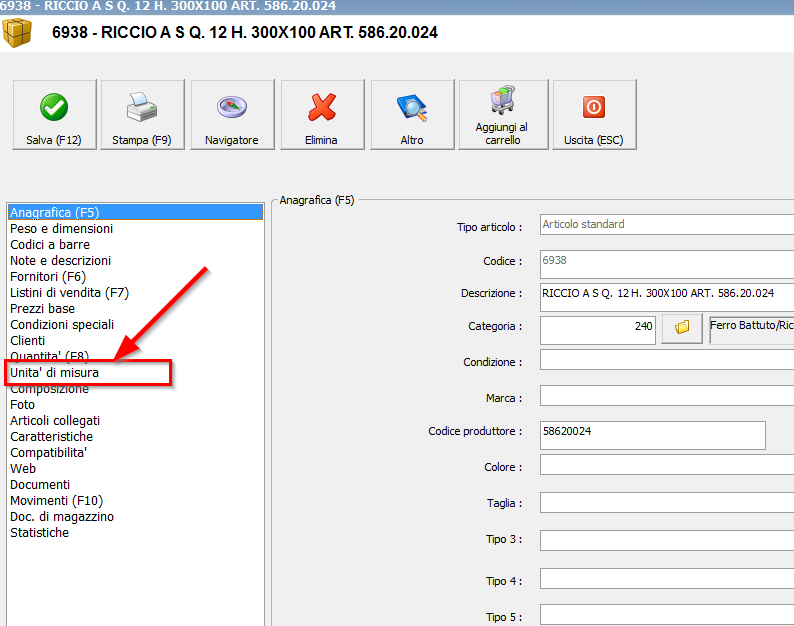The width and height of the screenshot is (794, 626).
Task: Click the Uscita (ESC) power button
Action: (x=594, y=114)
